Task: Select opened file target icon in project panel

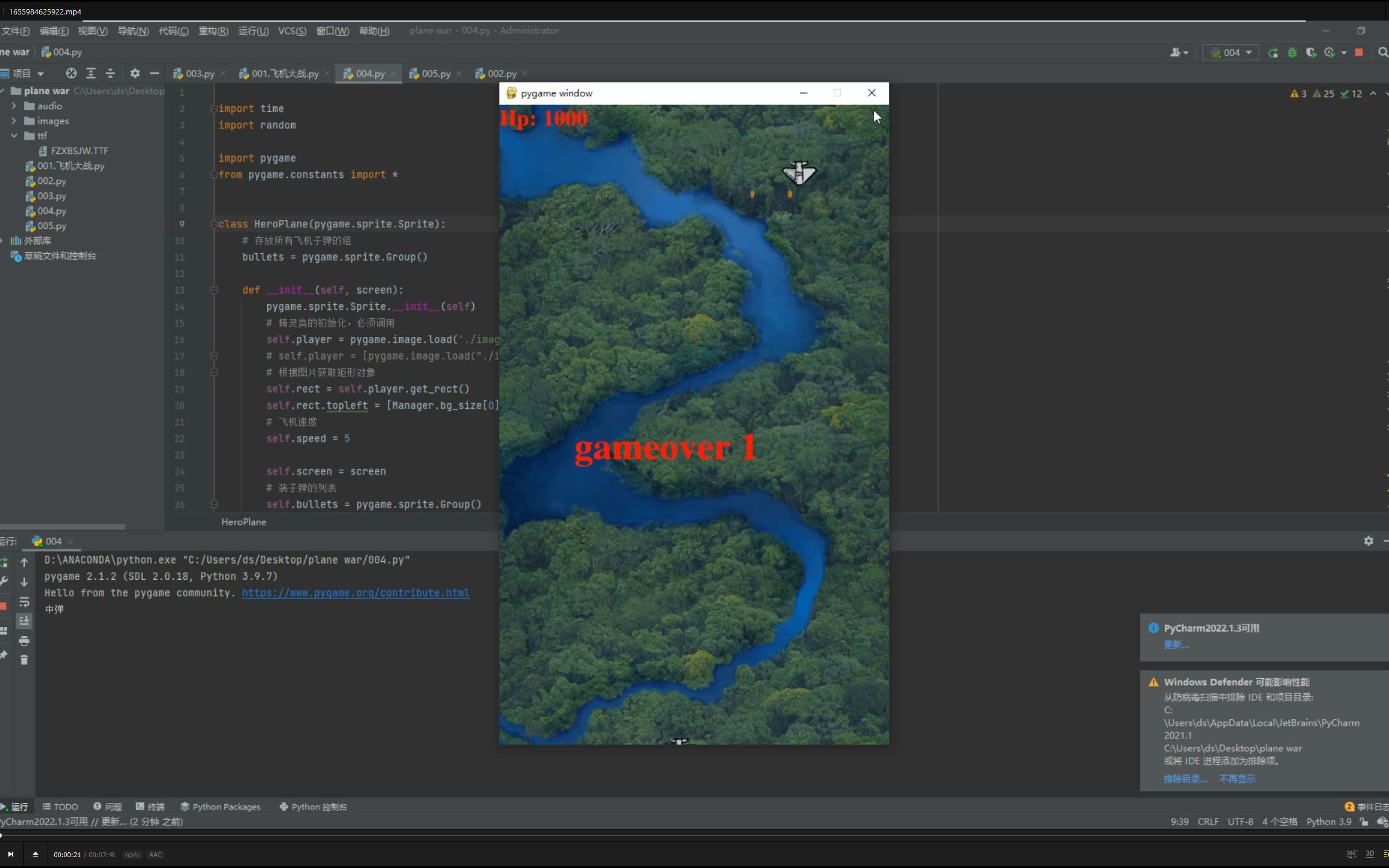Action: click(x=71, y=74)
